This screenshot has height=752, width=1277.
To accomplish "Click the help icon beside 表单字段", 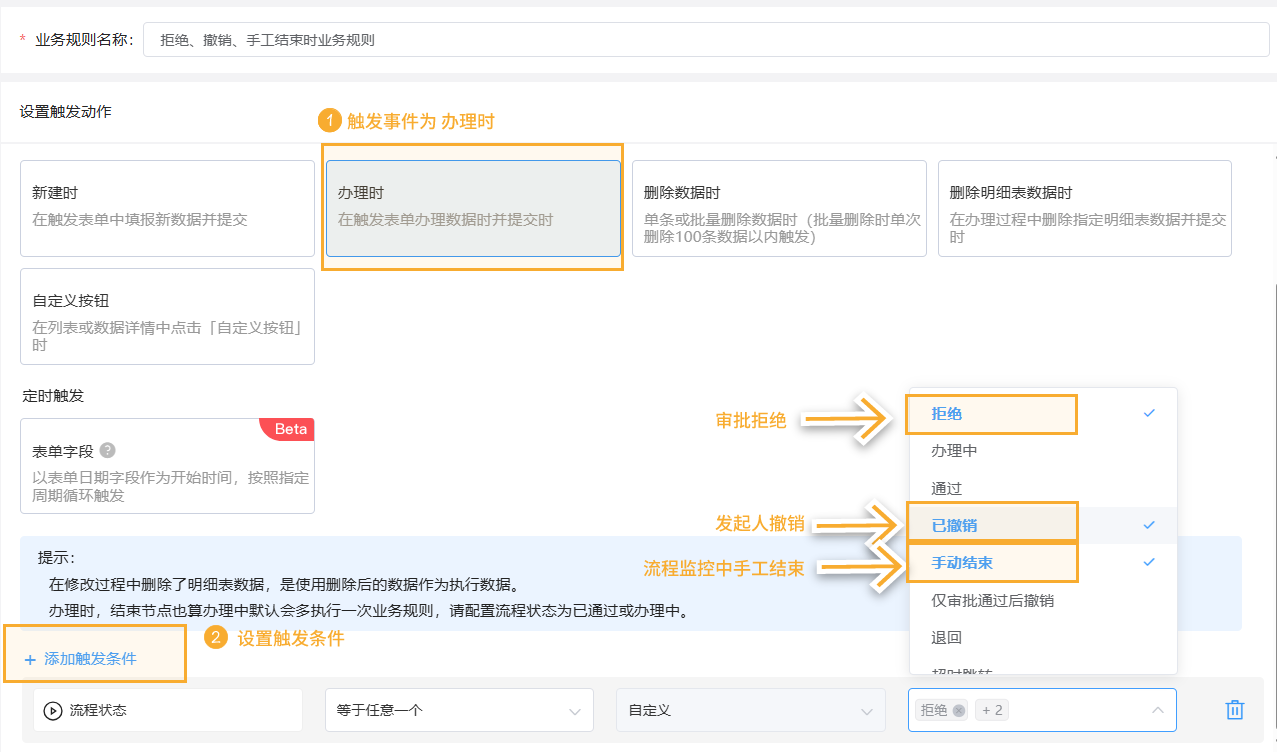I will [x=107, y=451].
